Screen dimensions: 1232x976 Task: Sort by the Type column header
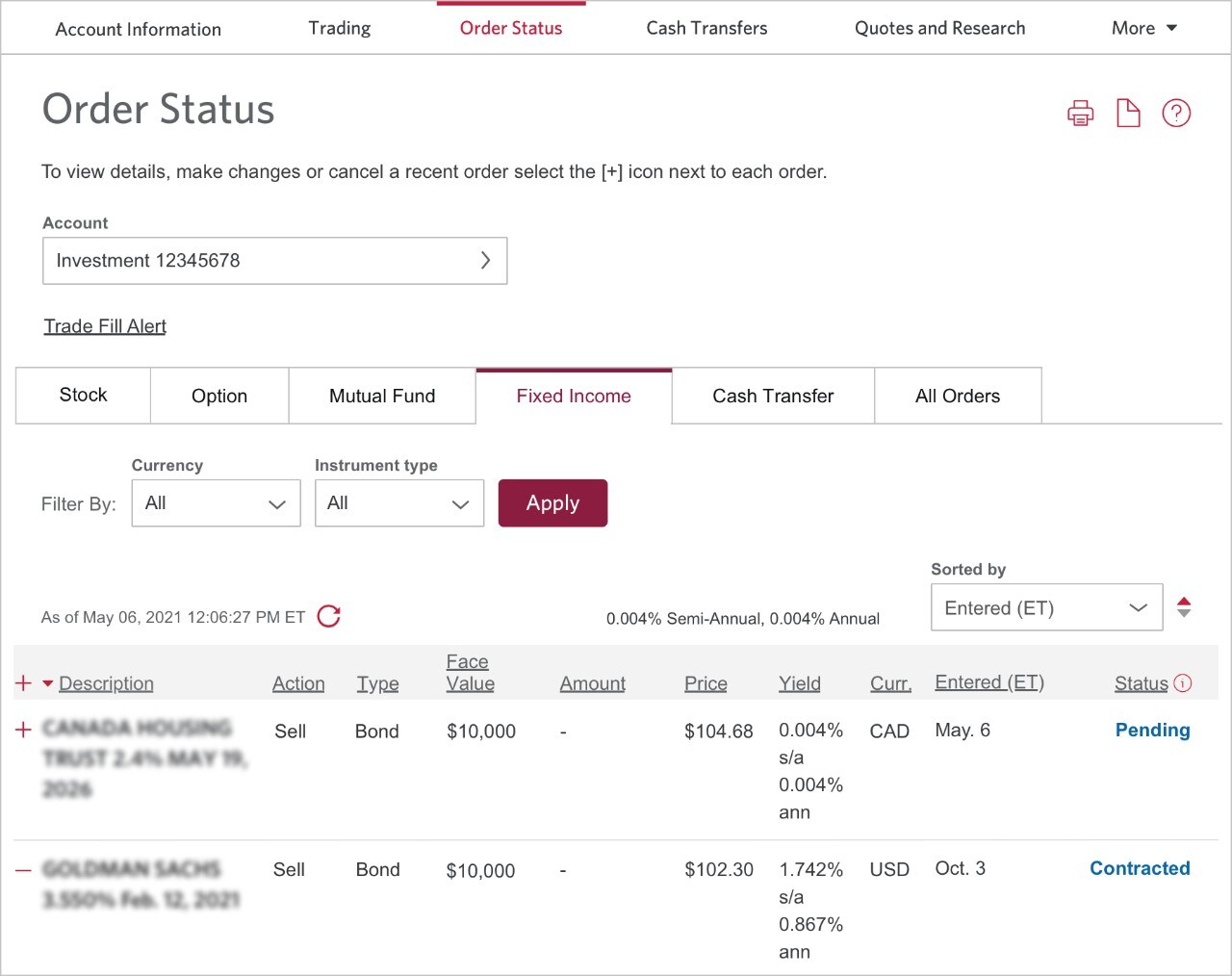tap(377, 683)
